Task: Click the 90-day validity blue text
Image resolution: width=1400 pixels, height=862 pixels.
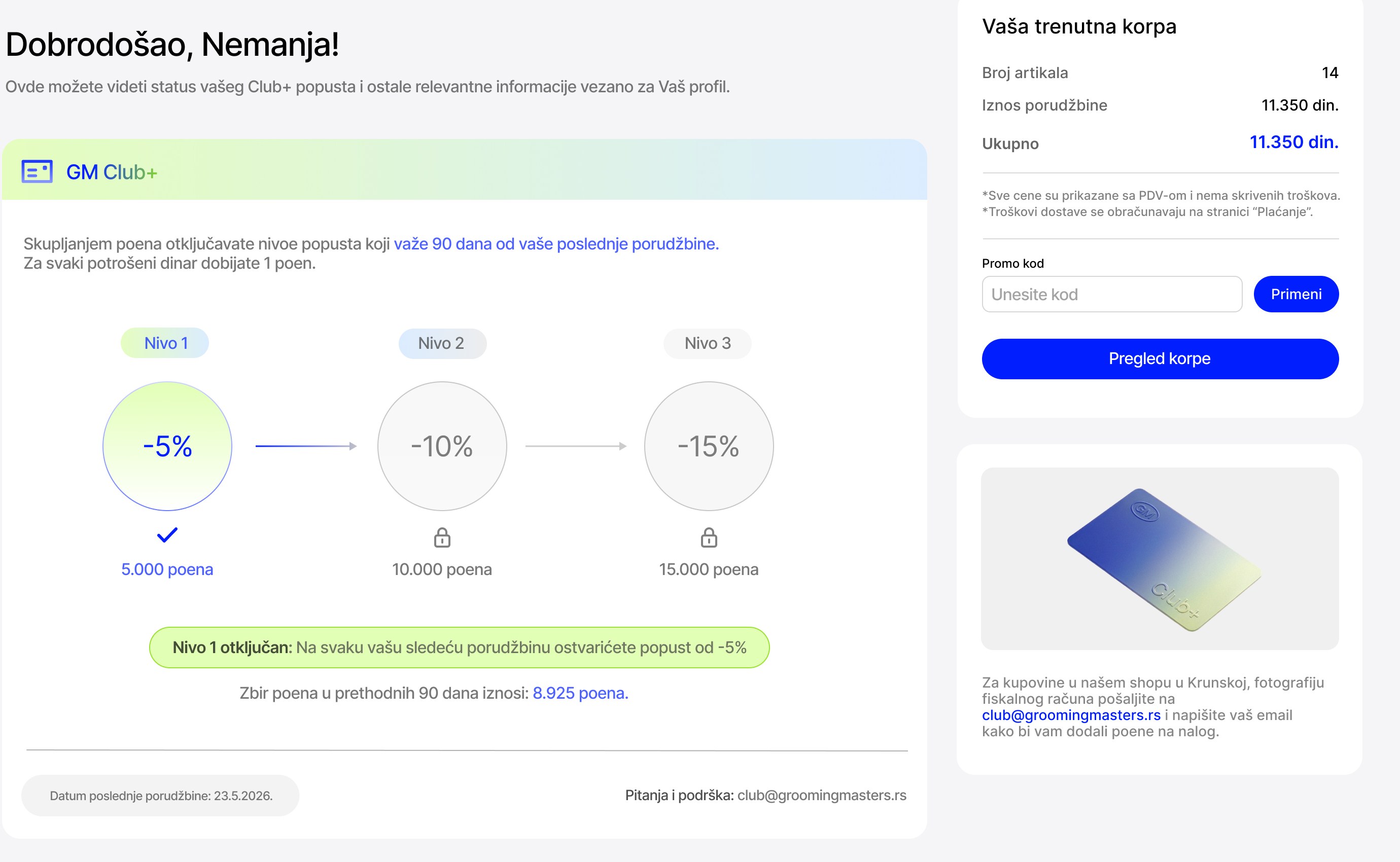Action: (556, 244)
